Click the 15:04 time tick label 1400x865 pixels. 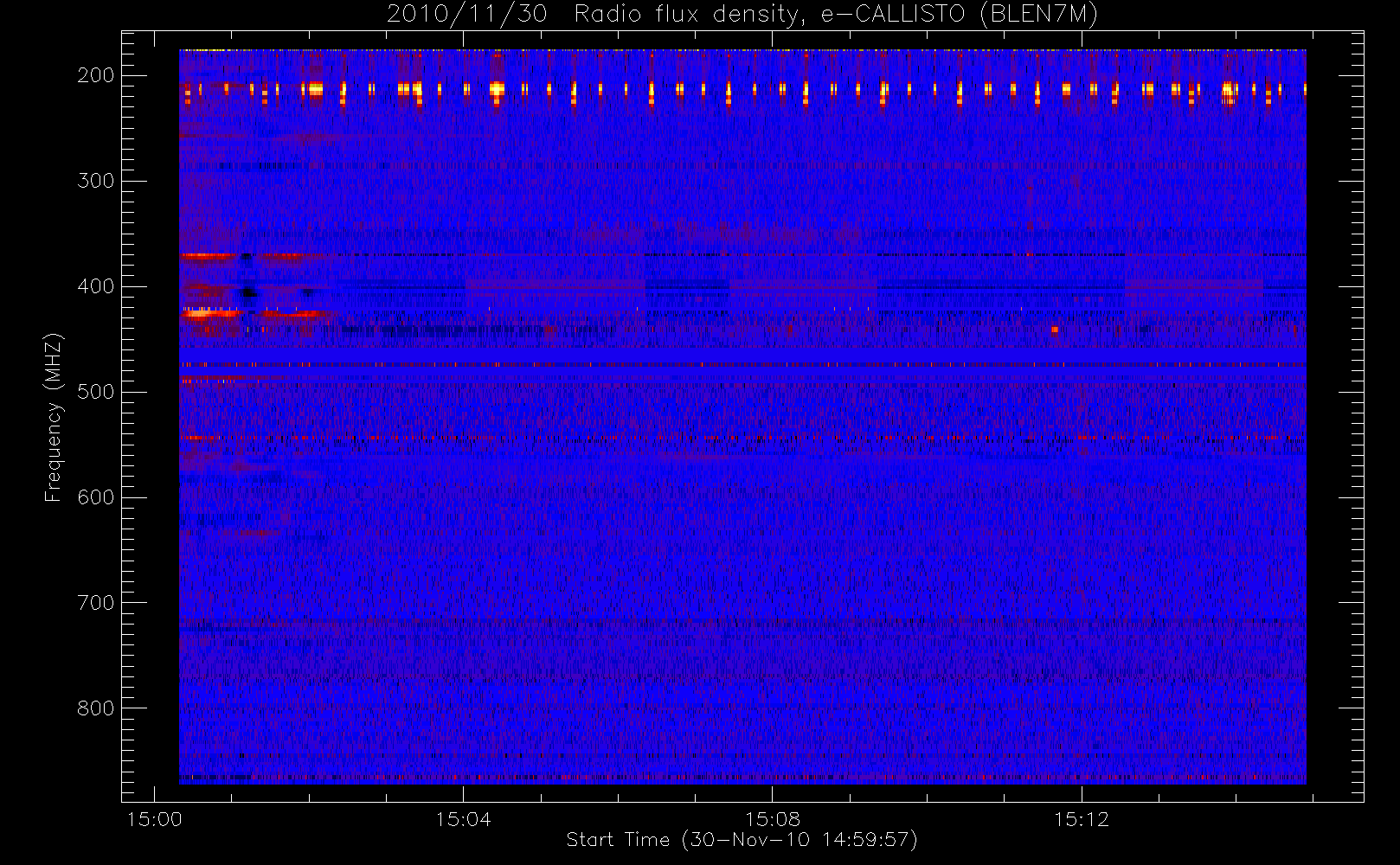tap(463, 819)
